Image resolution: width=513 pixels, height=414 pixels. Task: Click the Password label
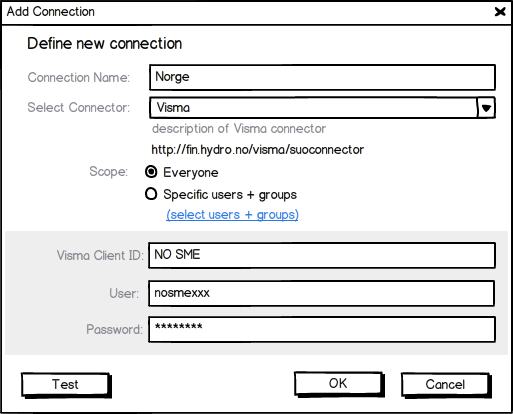(x=114, y=330)
